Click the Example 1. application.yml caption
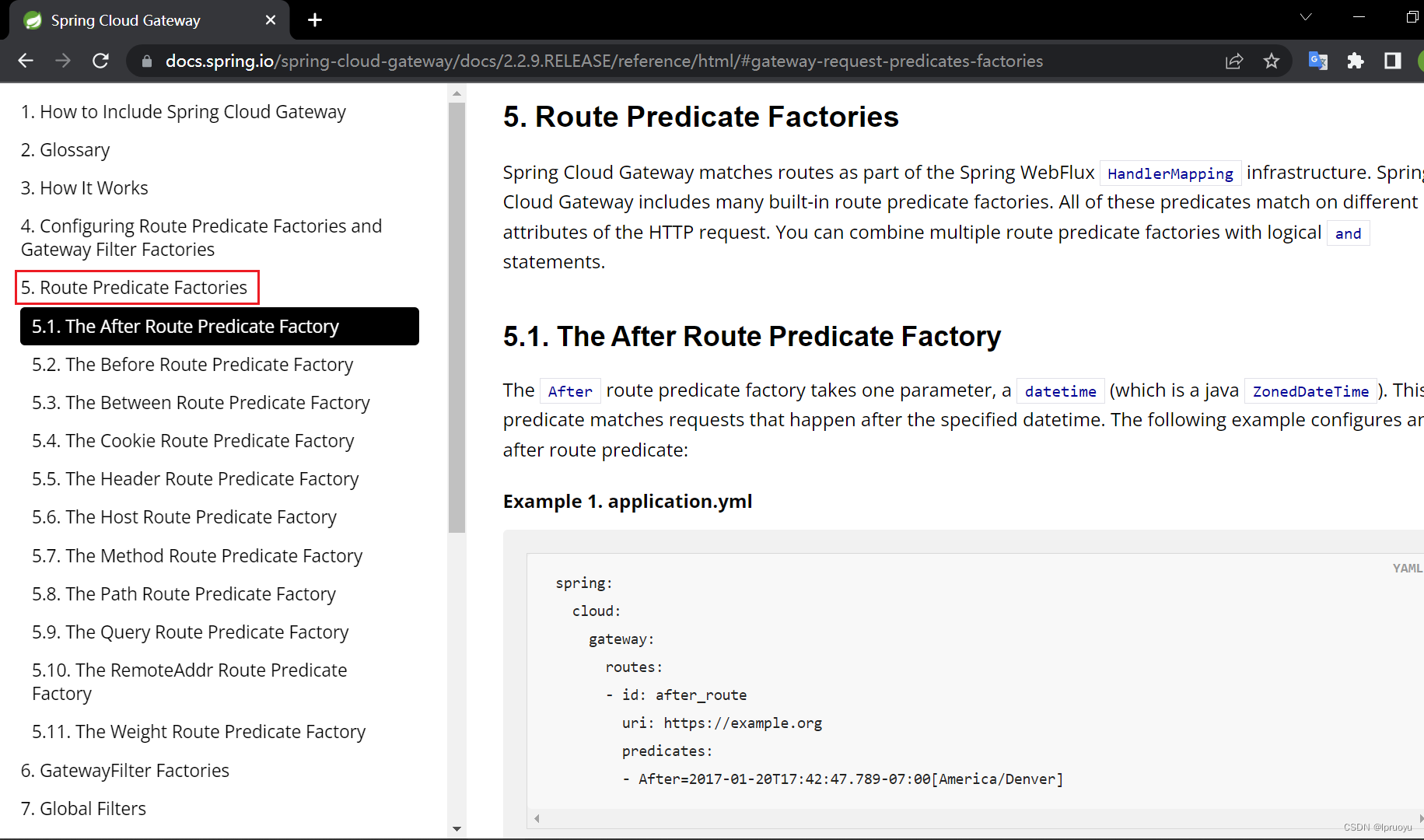This screenshot has width=1424, height=840. pyautogui.click(x=628, y=502)
